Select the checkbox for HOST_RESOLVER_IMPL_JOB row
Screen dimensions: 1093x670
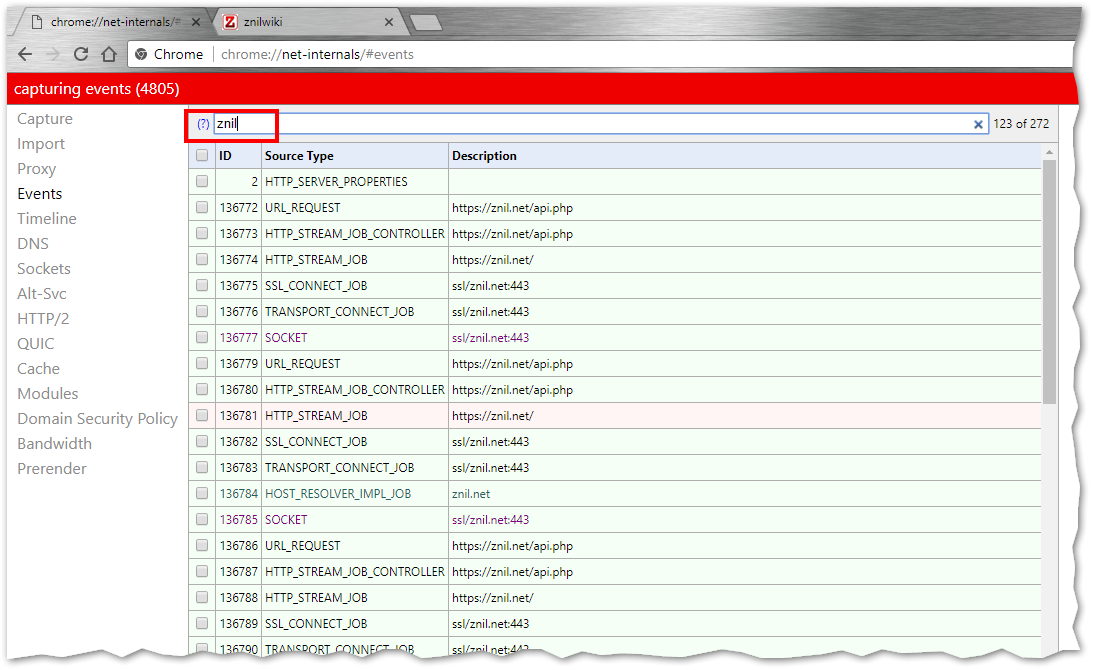click(x=202, y=494)
